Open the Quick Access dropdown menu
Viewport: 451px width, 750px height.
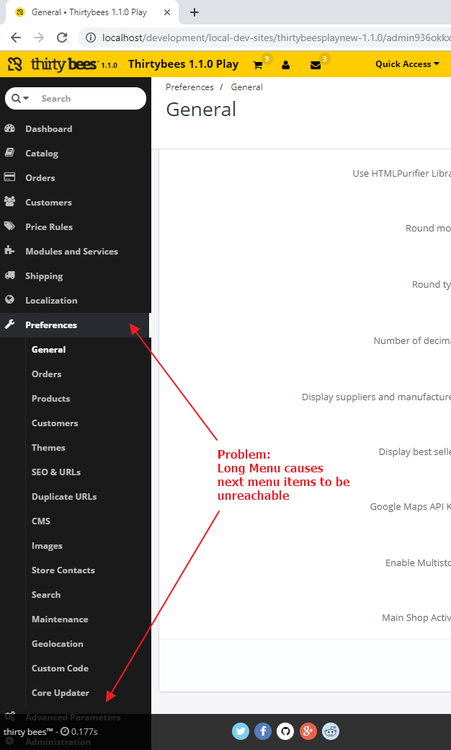(407, 64)
